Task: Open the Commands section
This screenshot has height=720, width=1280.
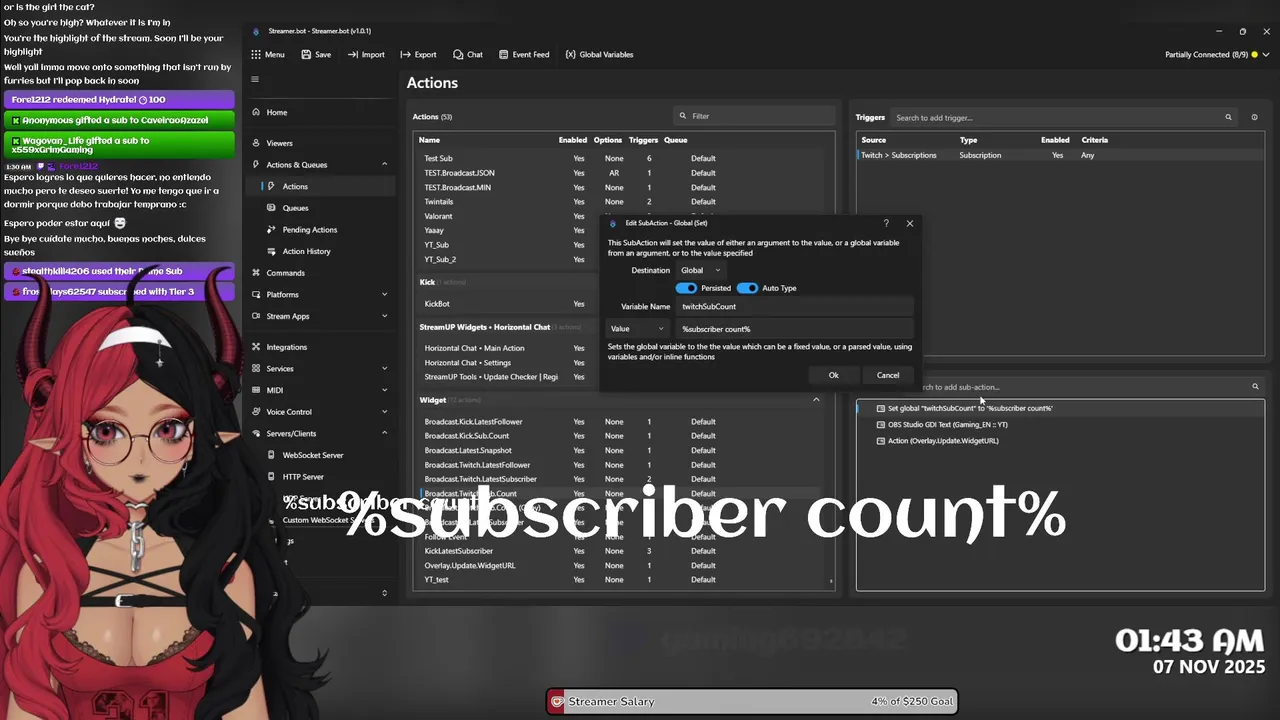Action: click(x=285, y=273)
